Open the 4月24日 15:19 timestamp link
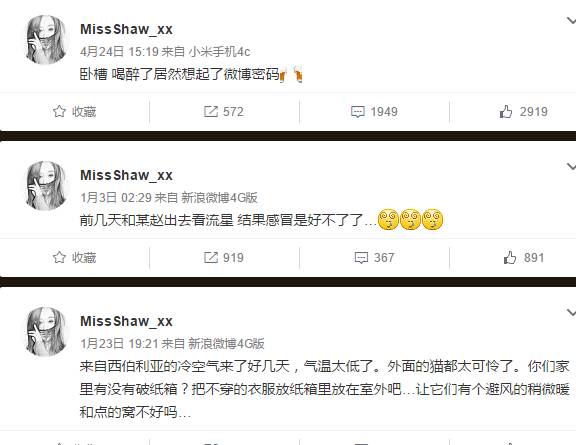Screen dimensions: 576x445 point(119,51)
